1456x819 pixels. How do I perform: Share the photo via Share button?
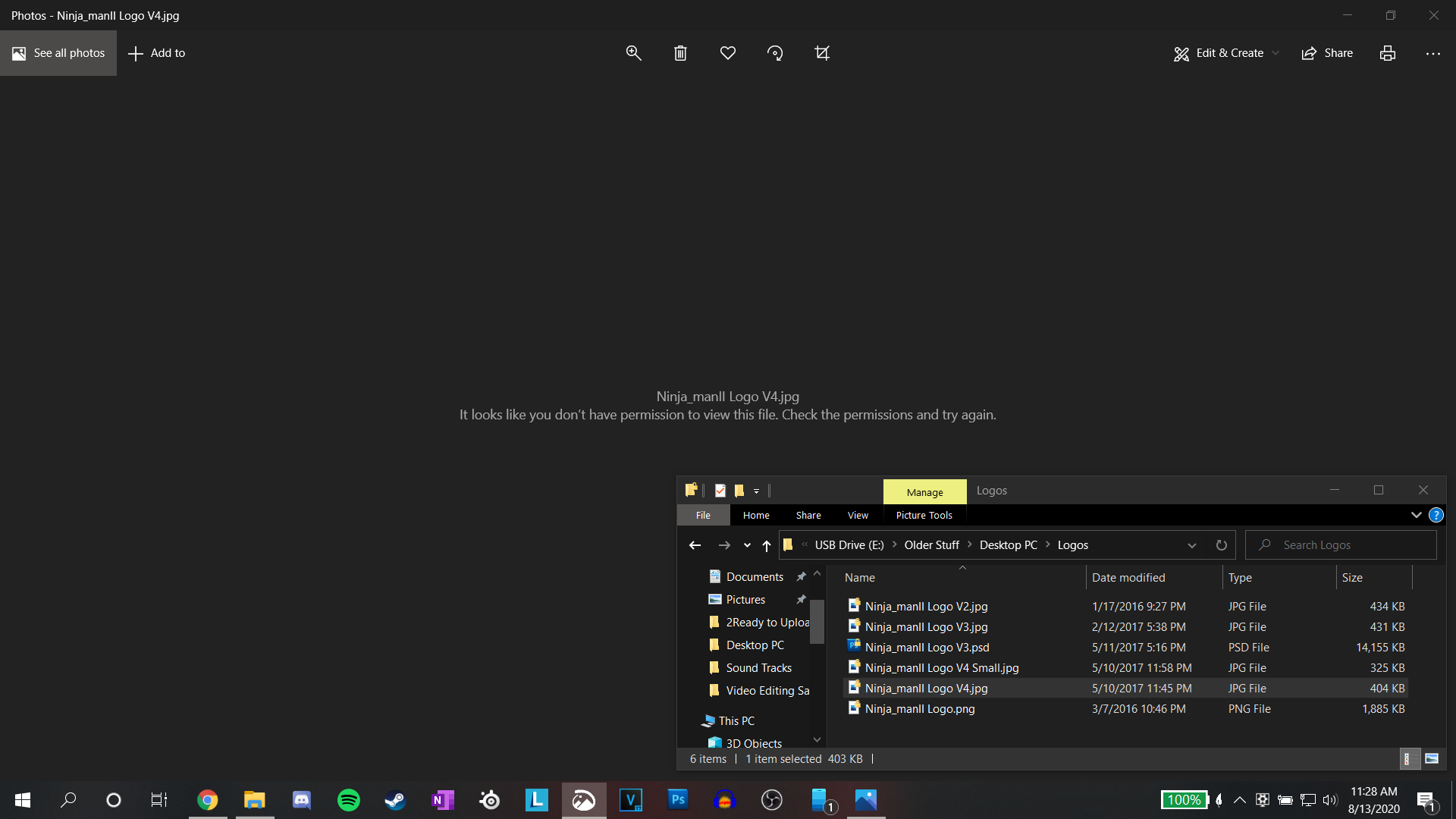click(x=1327, y=53)
